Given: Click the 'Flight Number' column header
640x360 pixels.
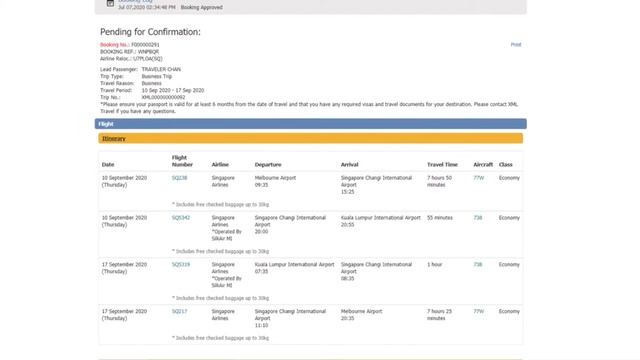Looking at the screenshot, I should [182, 161].
